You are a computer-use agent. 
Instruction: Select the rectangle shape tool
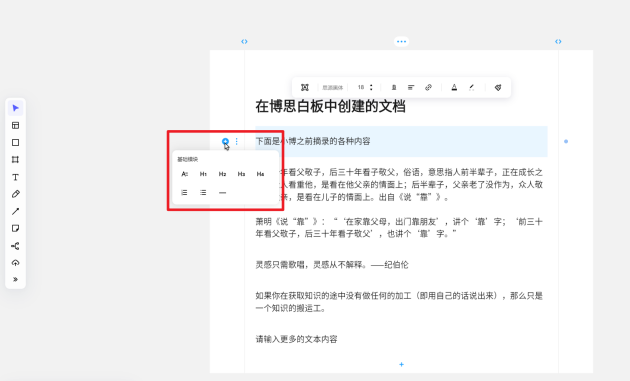[x=16, y=143]
